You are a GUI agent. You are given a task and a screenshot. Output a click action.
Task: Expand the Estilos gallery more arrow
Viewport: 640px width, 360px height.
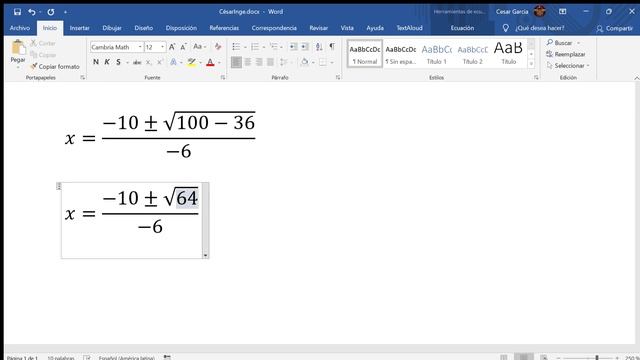pyautogui.click(x=531, y=63)
